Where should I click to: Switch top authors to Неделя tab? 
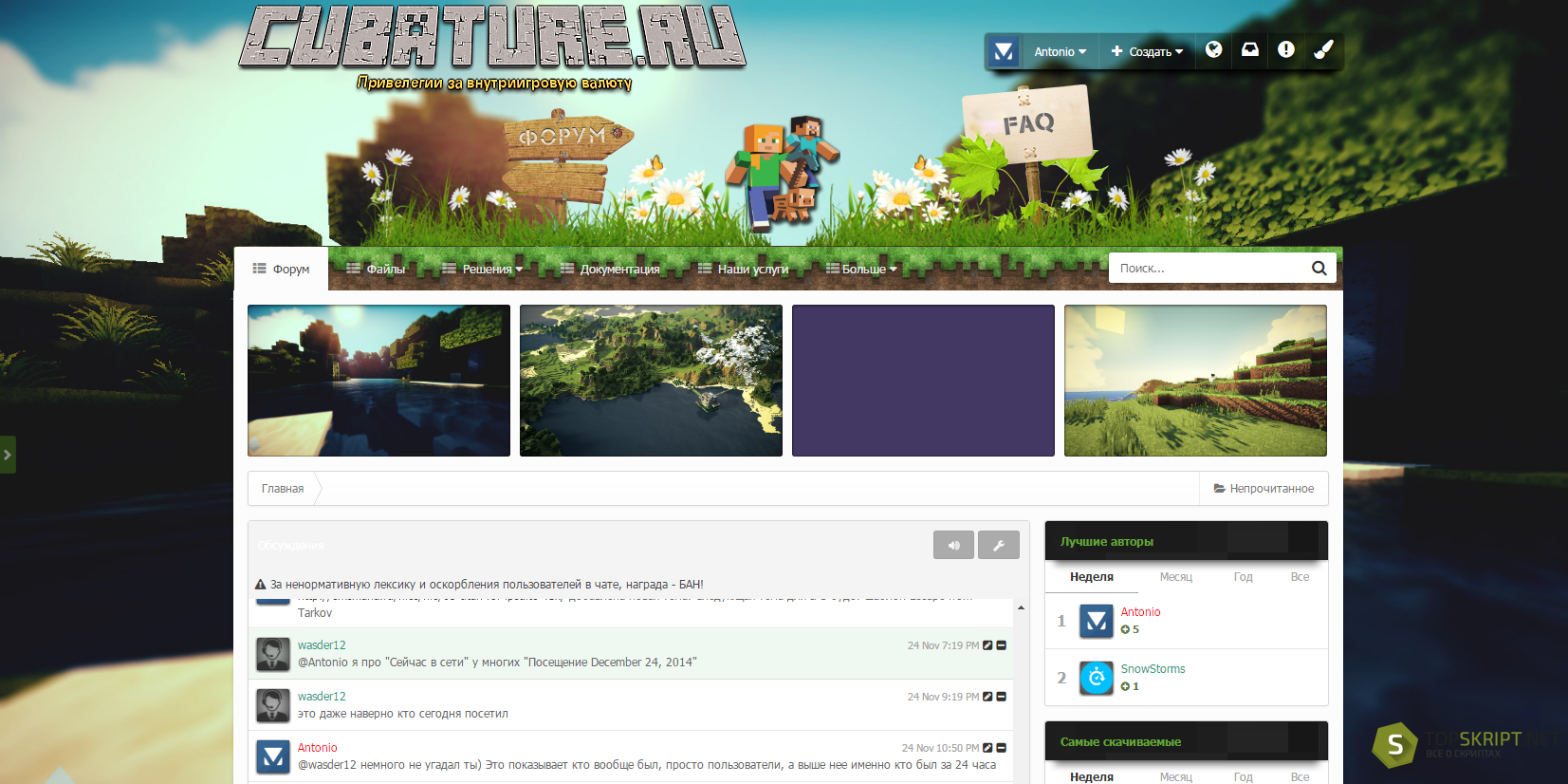[x=1092, y=577]
